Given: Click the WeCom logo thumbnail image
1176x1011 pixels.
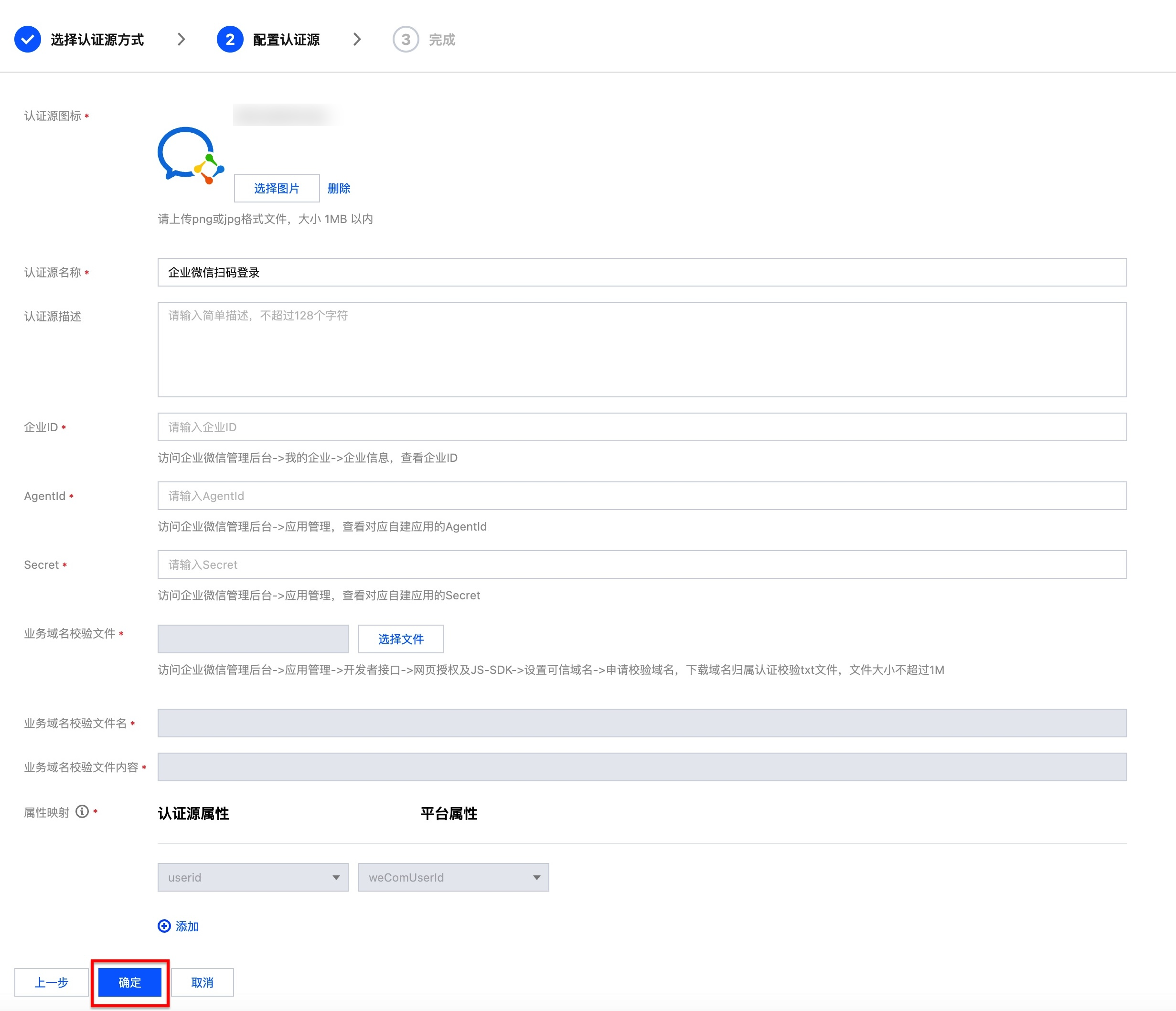Looking at the screenshot, I should (x=190, y=156).
